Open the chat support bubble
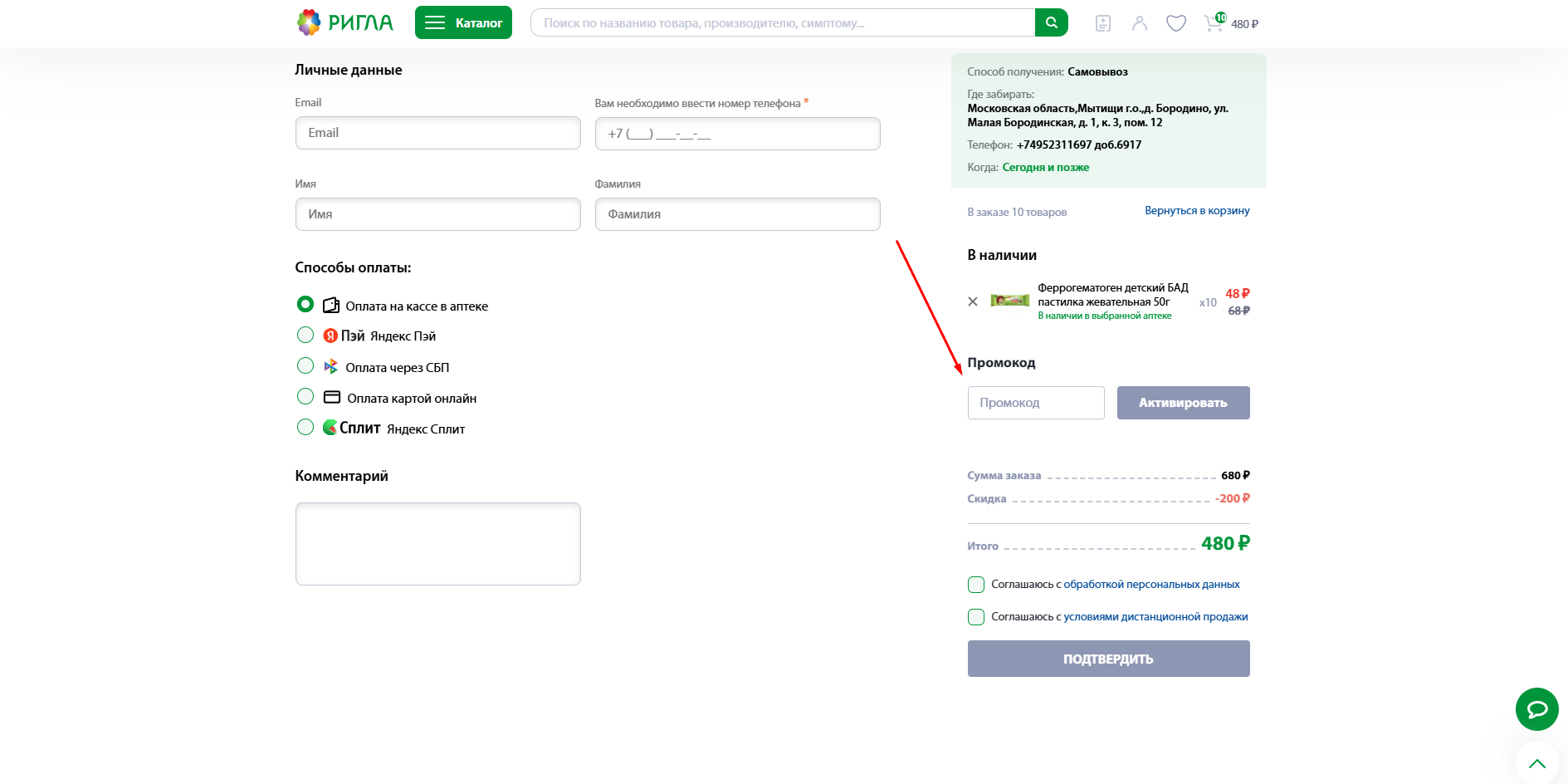Image resolution: width=1568 pixels, height=784 pixels. coord(1536,709)
